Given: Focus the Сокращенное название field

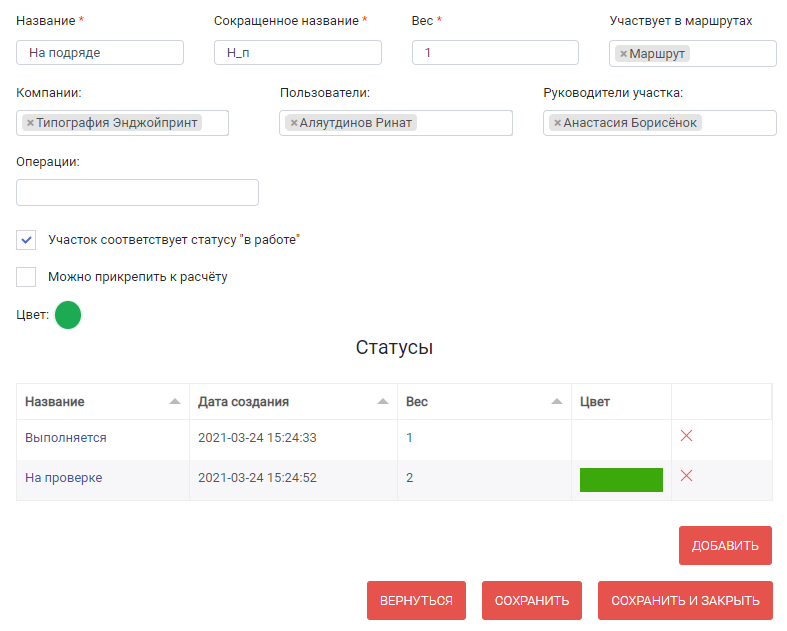Looking at the screenshot, I should pos(298,53).
